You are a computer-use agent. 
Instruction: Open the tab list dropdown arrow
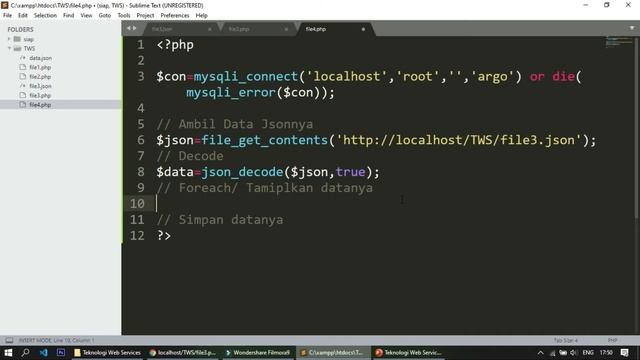point(632,28)
